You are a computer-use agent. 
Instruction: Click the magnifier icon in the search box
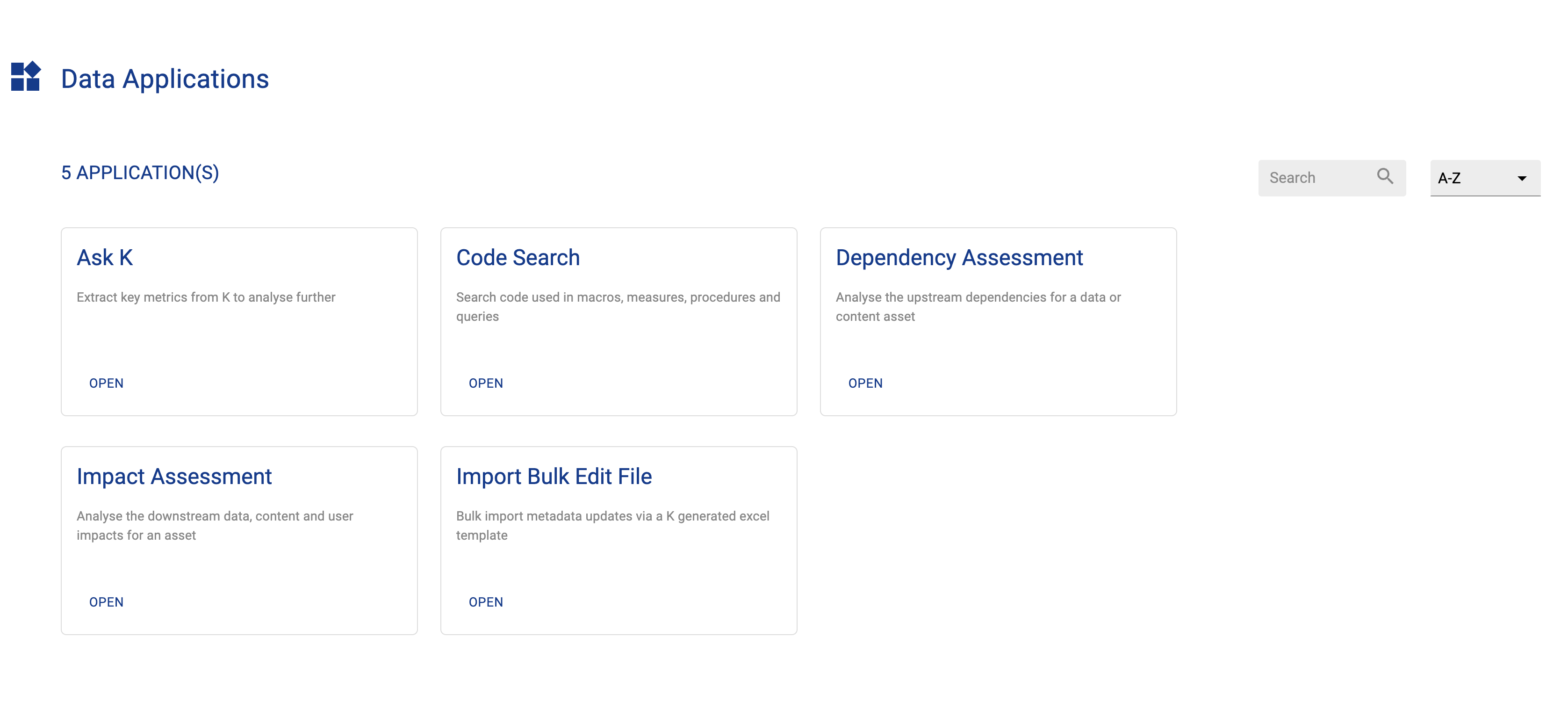click(x=1385, y=177)
